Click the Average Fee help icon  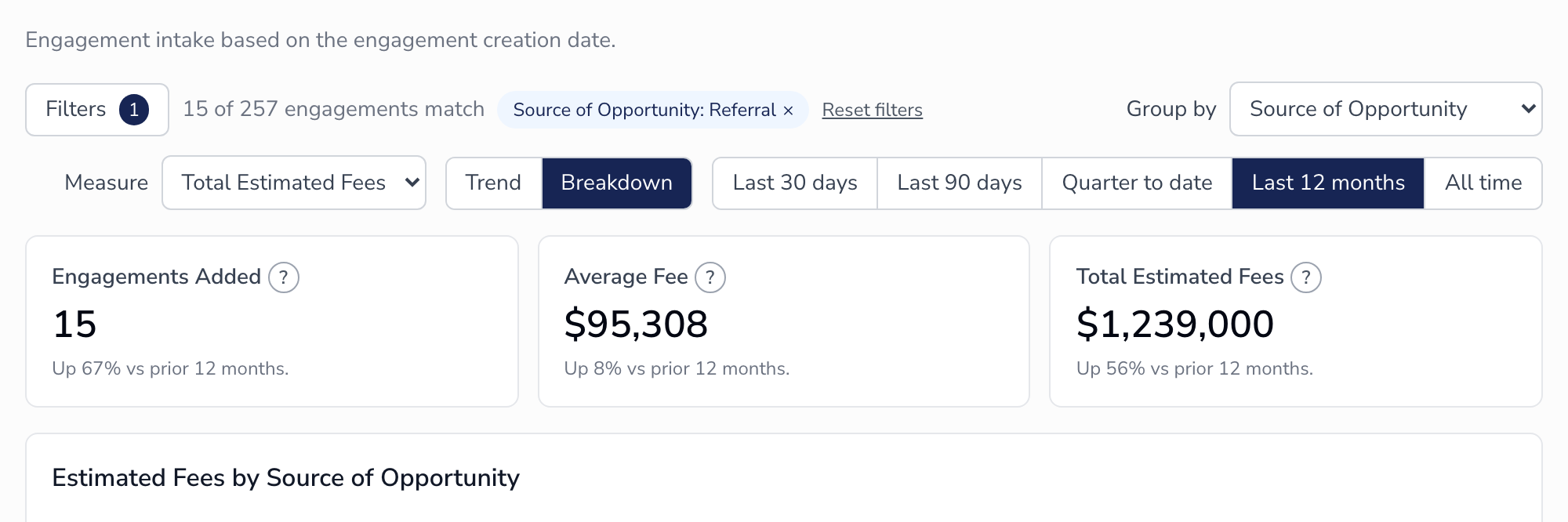[710, 277]
